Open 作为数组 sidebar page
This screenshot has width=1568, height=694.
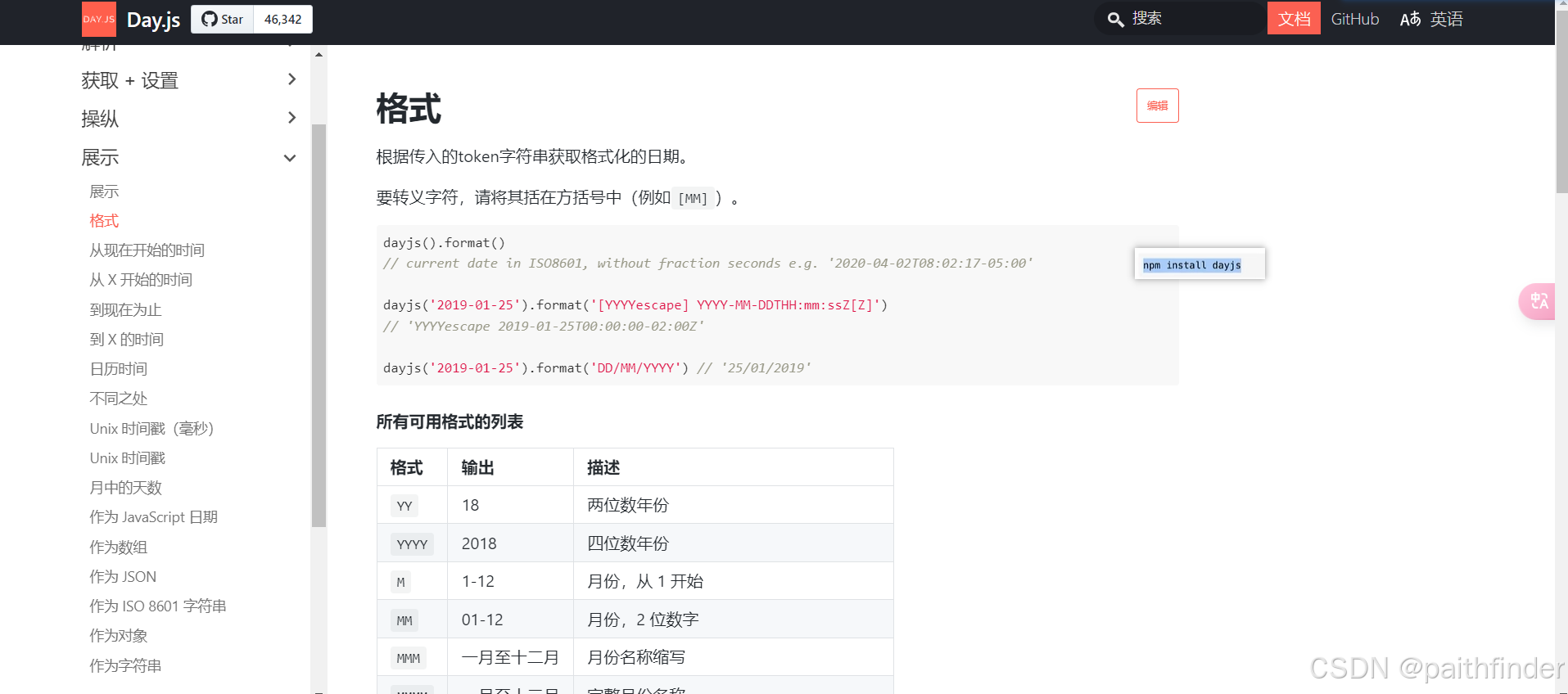[x=118, y=548]
